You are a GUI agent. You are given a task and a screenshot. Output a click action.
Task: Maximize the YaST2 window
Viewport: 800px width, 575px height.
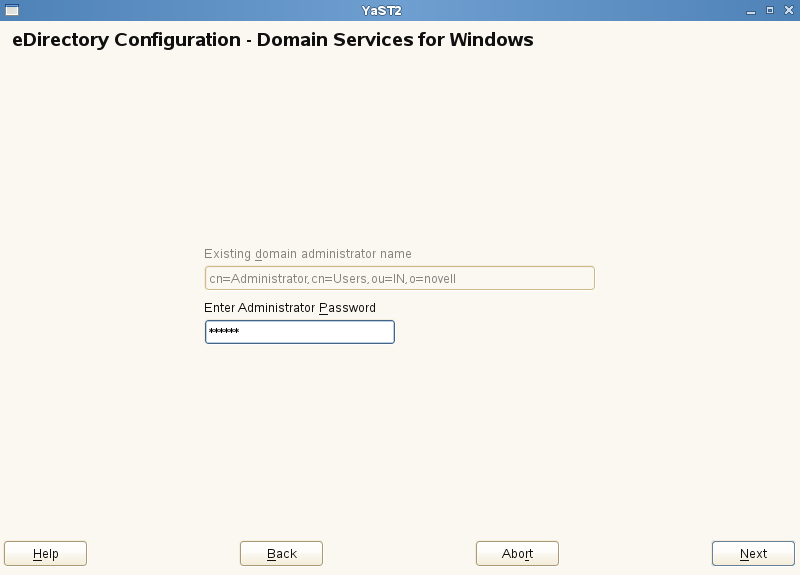[x=769, y=9]
